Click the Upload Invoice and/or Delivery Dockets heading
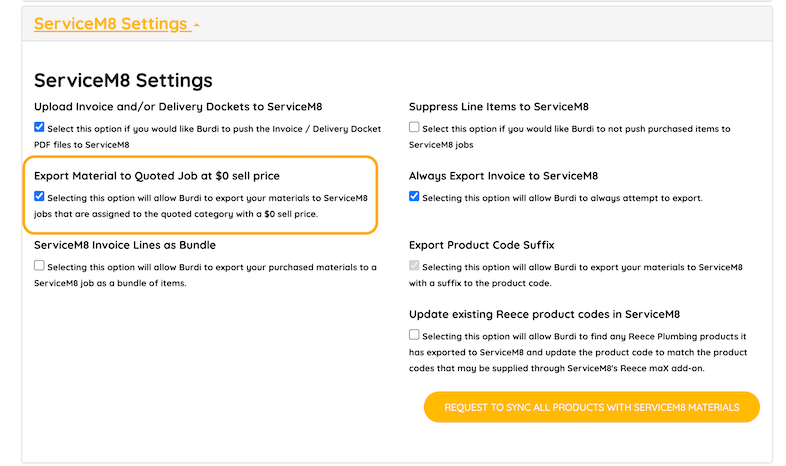The image size is (786, 466). click(x=178, y=106)
